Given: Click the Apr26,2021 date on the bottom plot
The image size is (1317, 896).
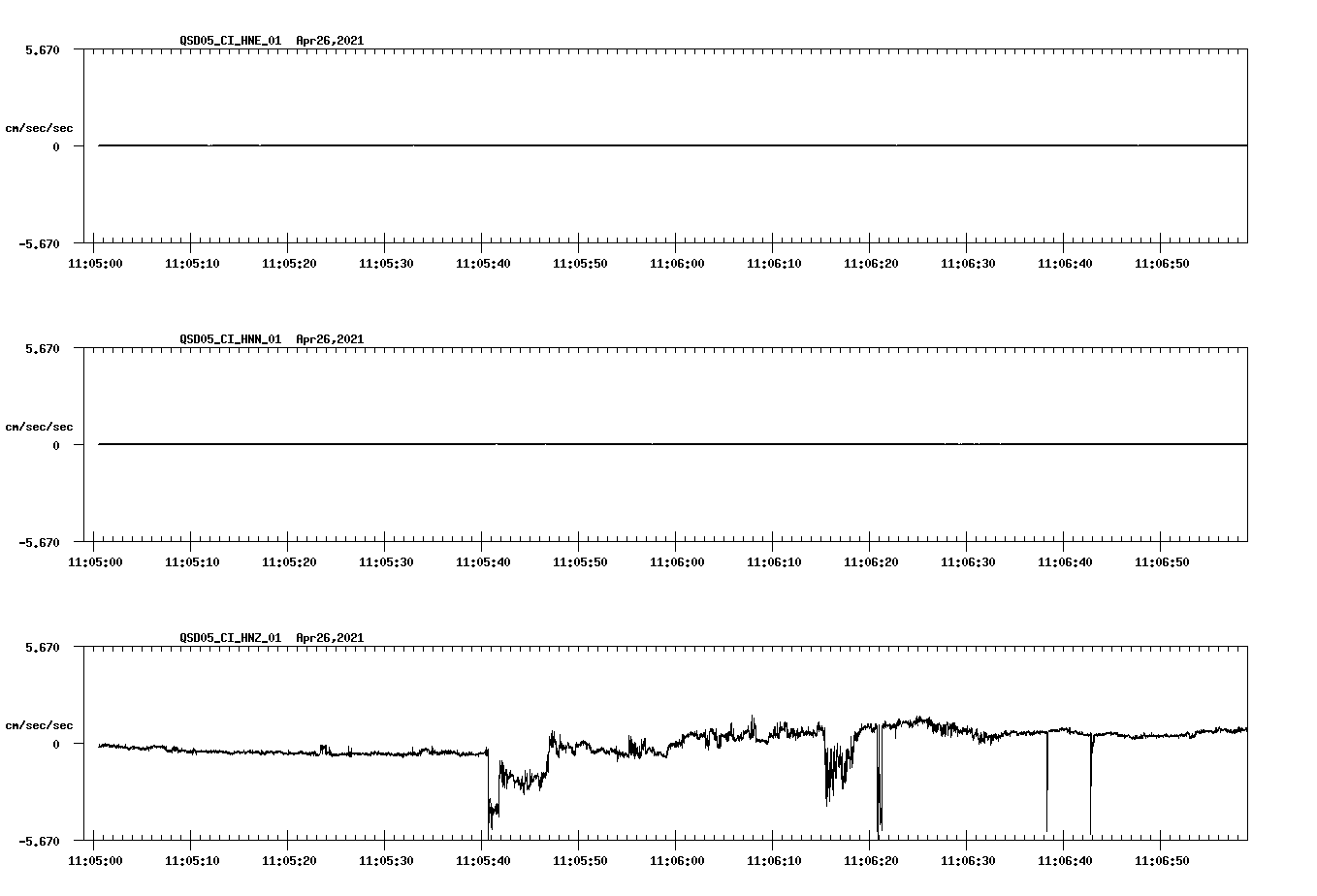Looking at the screenshot, I should 329,638.
